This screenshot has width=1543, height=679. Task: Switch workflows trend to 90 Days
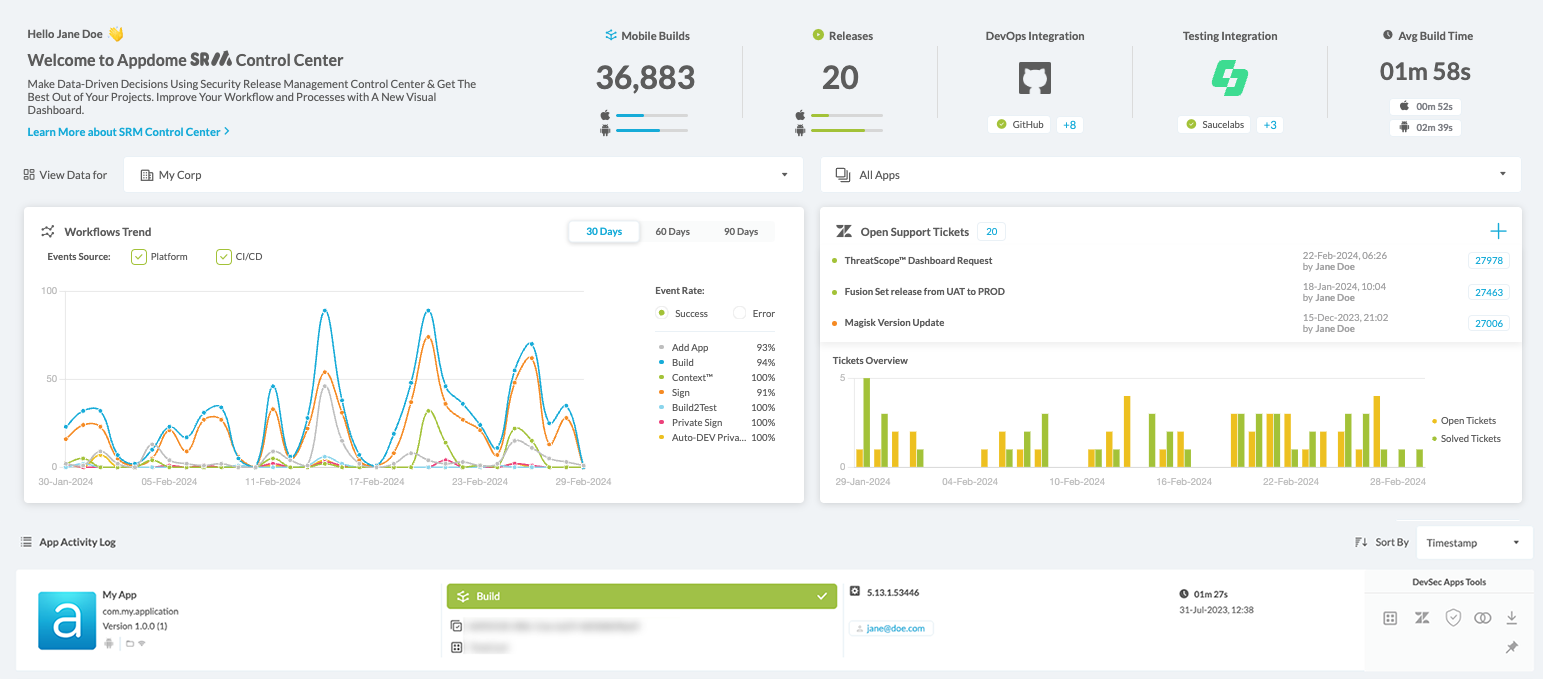click(x=740, y=232)
